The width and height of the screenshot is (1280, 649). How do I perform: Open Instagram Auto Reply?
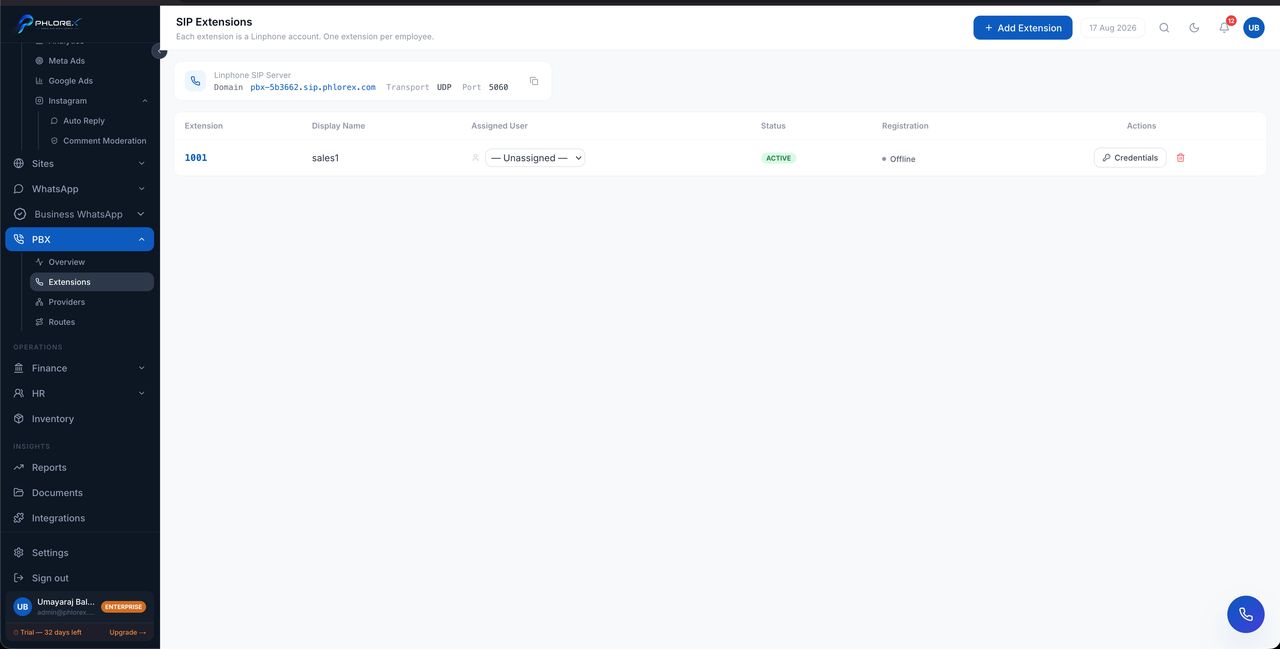(x=84, y=121)
